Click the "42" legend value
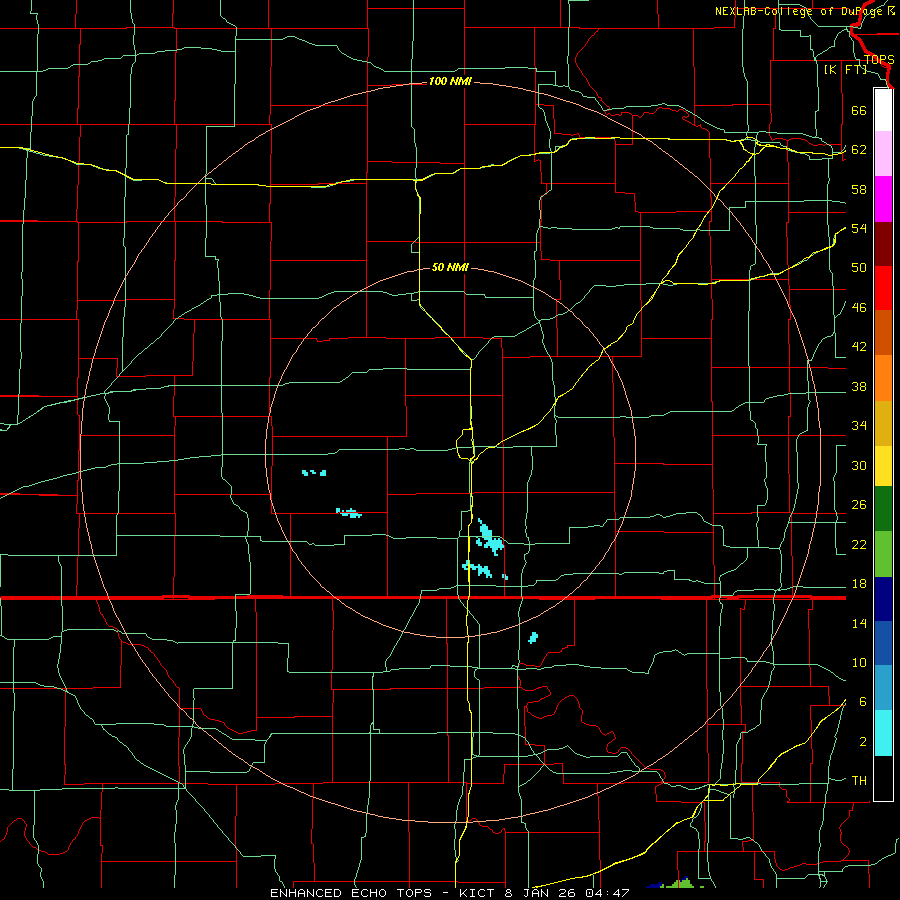This screenshot has width=900, height=900. click(x=859, y=347)
